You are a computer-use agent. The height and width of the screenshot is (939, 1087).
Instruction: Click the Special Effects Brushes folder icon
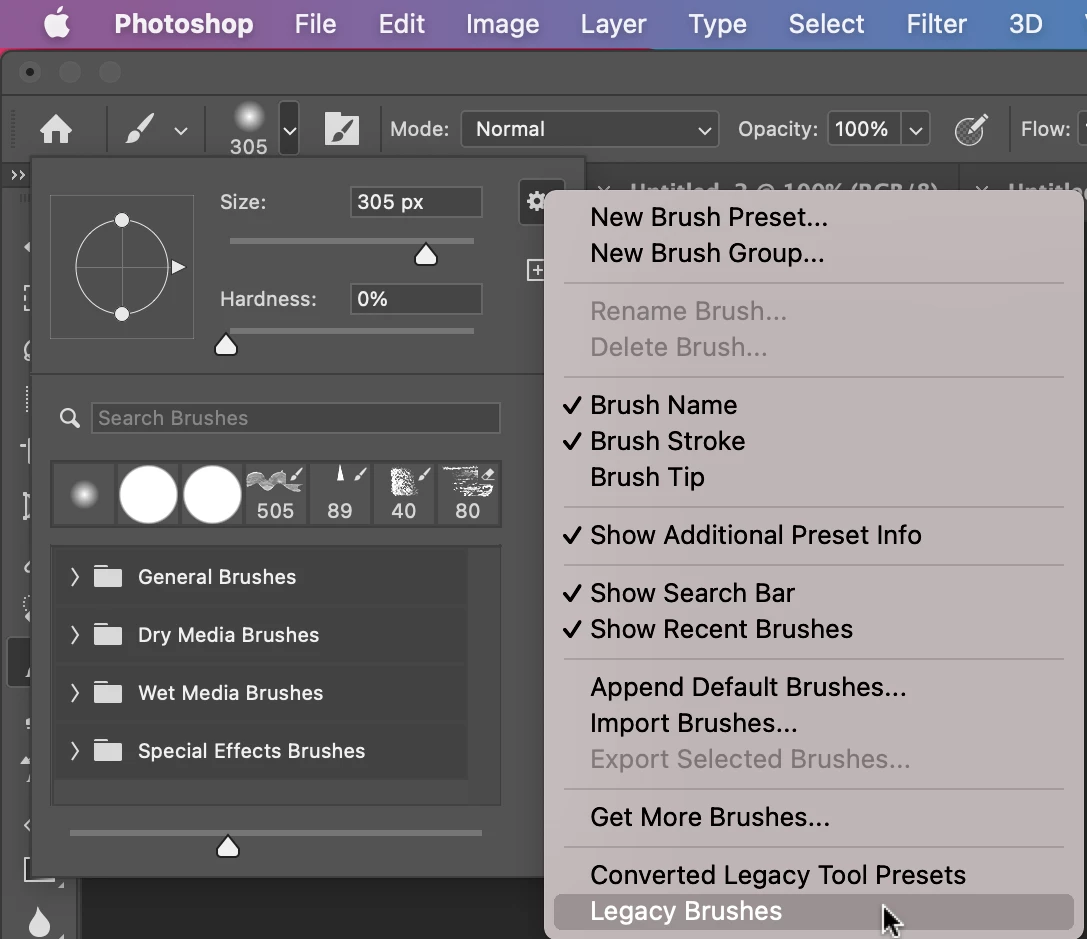point(108,751)
